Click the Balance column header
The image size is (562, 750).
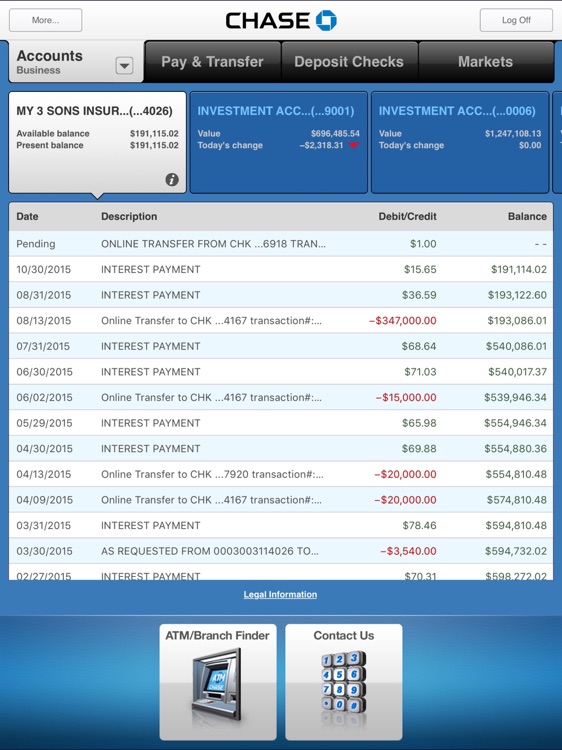(527, 216)
